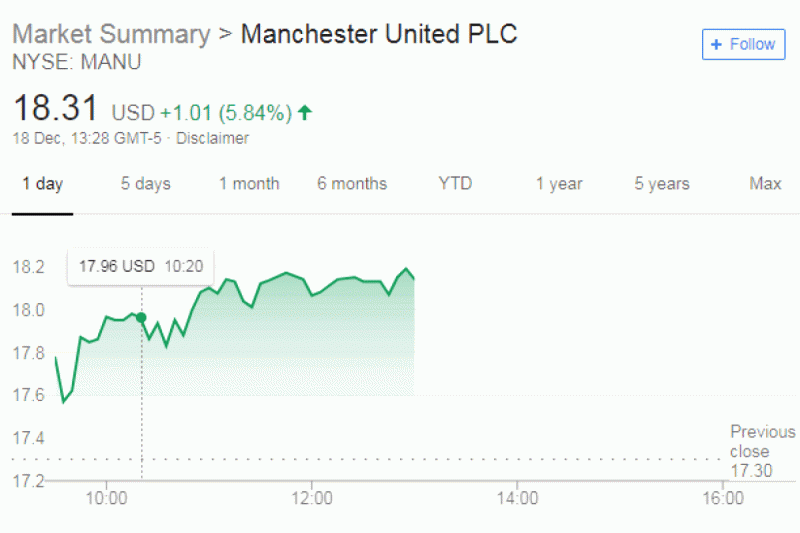The width and height of the screenshot is (800, 533).
Task: Click the Previous close 17.30 label
Action: click(762, 451)
